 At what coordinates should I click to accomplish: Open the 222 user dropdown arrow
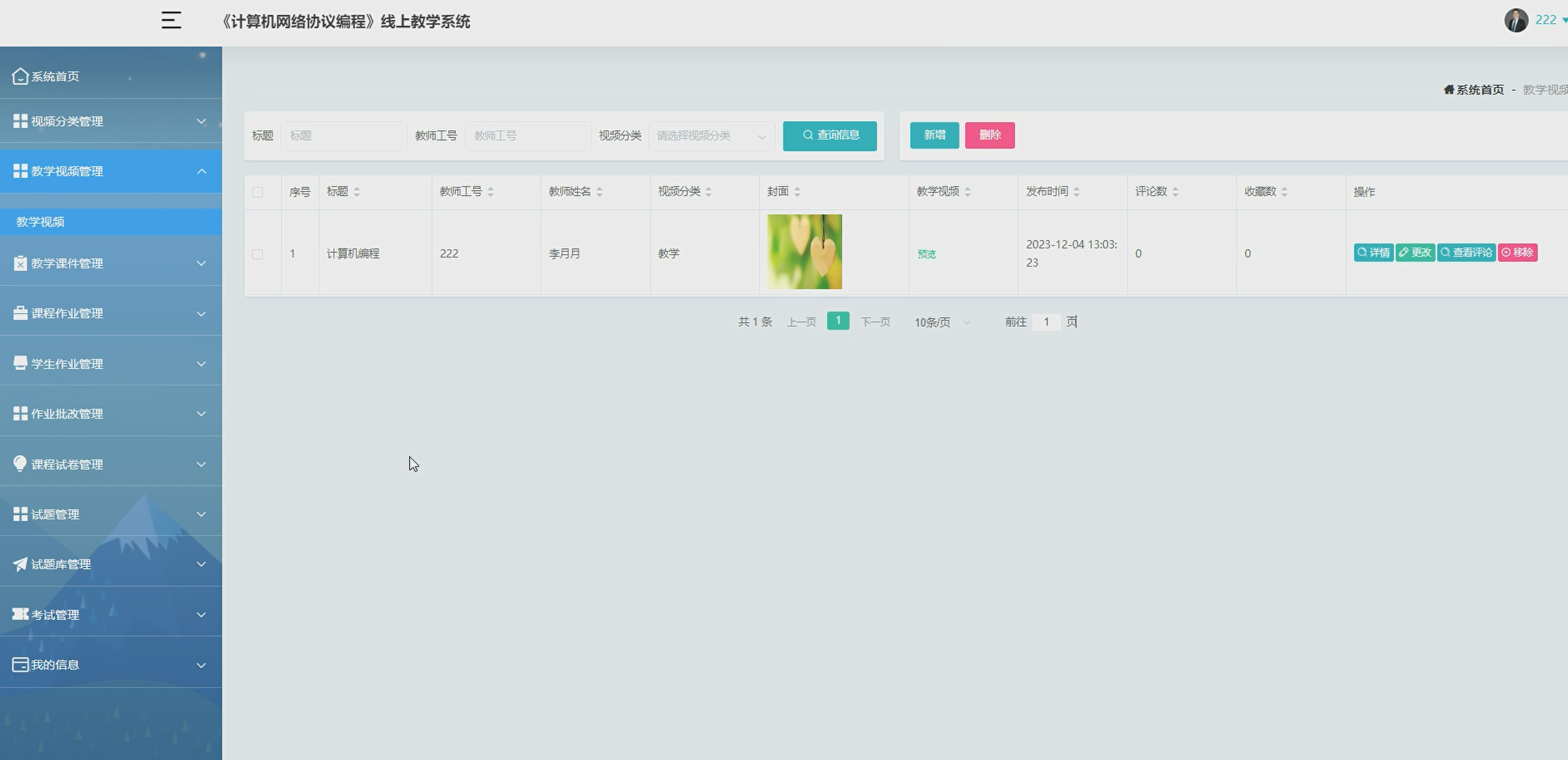tap(1564, 20)
